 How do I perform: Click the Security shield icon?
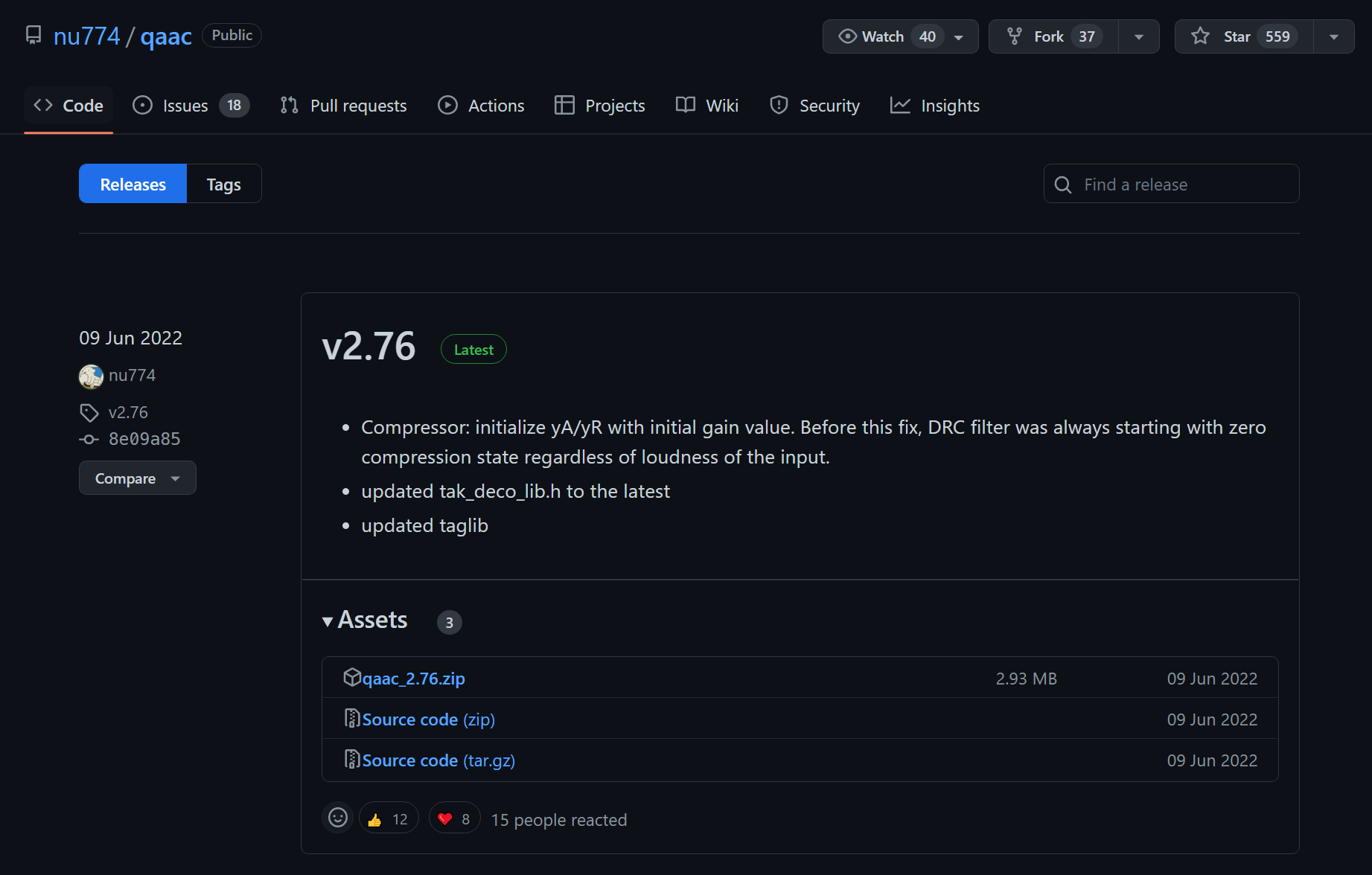[779, 106]
